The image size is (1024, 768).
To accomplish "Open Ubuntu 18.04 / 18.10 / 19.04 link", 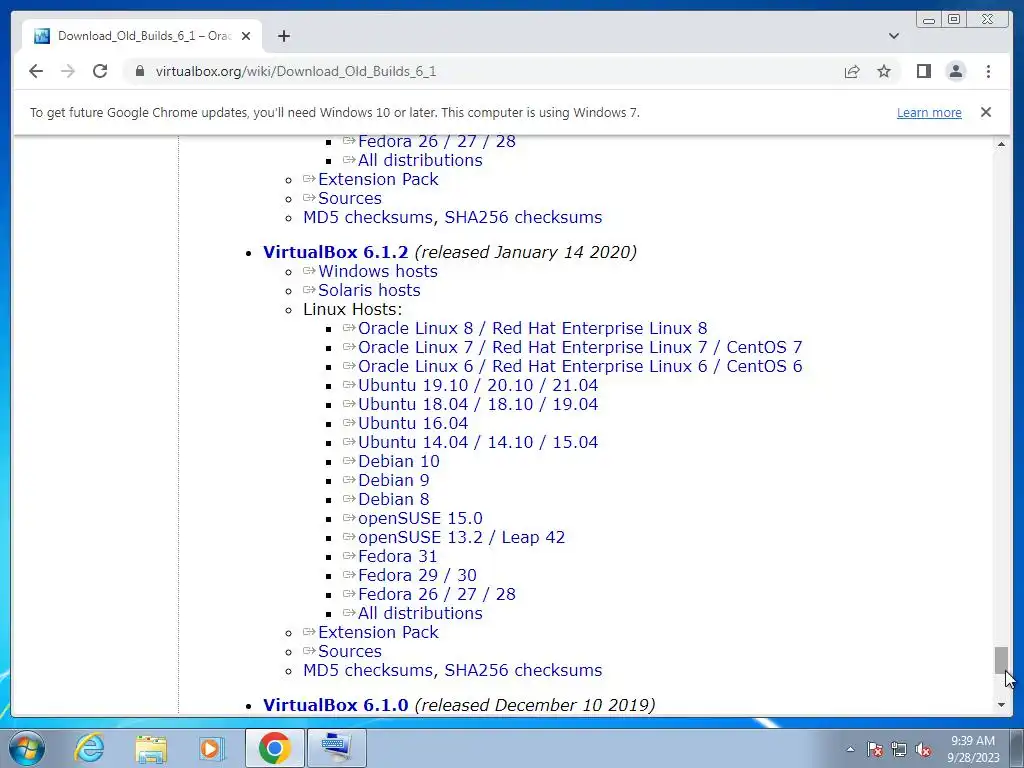I will [x=478, y=404].
